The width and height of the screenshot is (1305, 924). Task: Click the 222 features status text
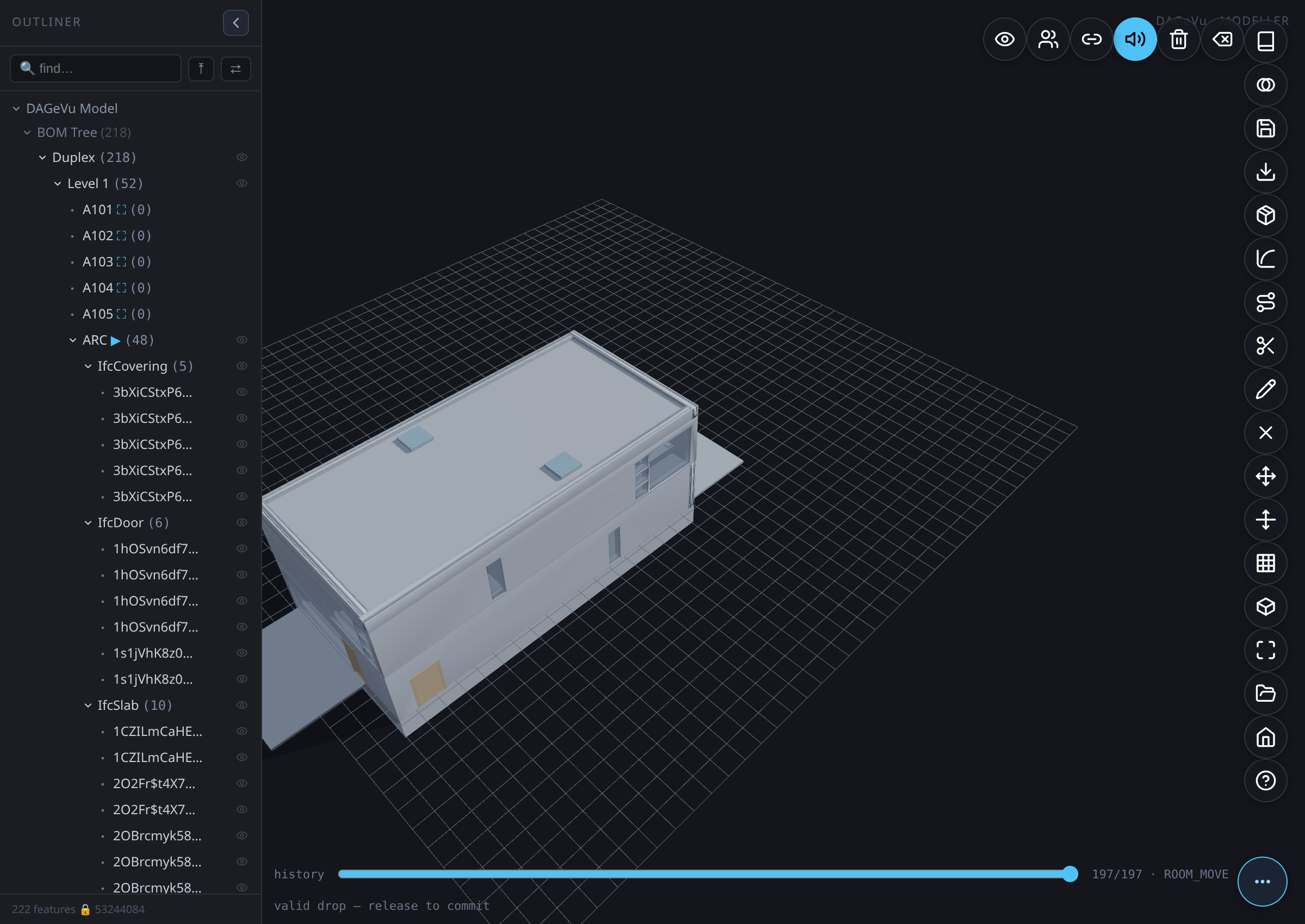pos(44,909)
